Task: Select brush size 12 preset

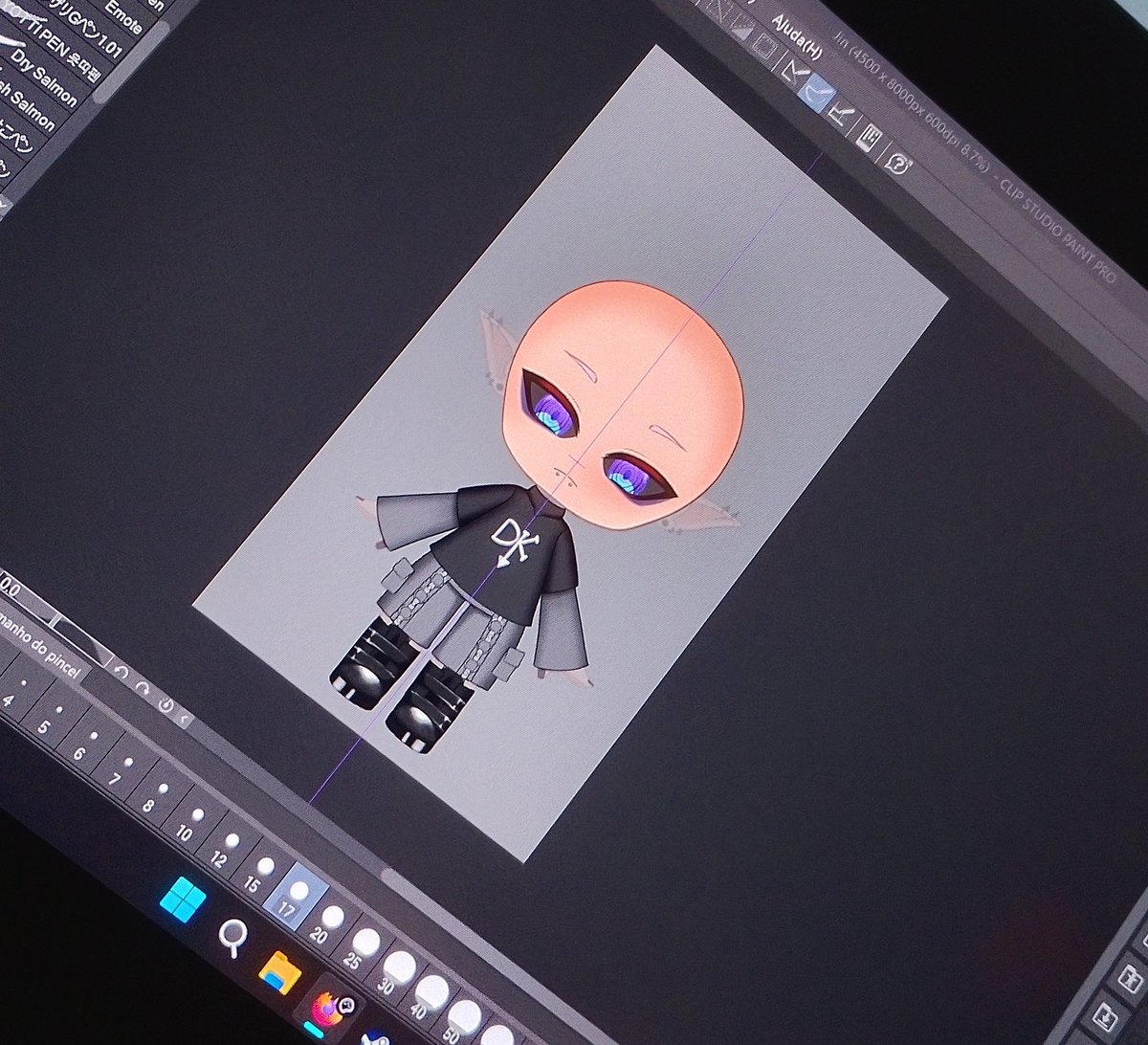Action: point(225,848)
